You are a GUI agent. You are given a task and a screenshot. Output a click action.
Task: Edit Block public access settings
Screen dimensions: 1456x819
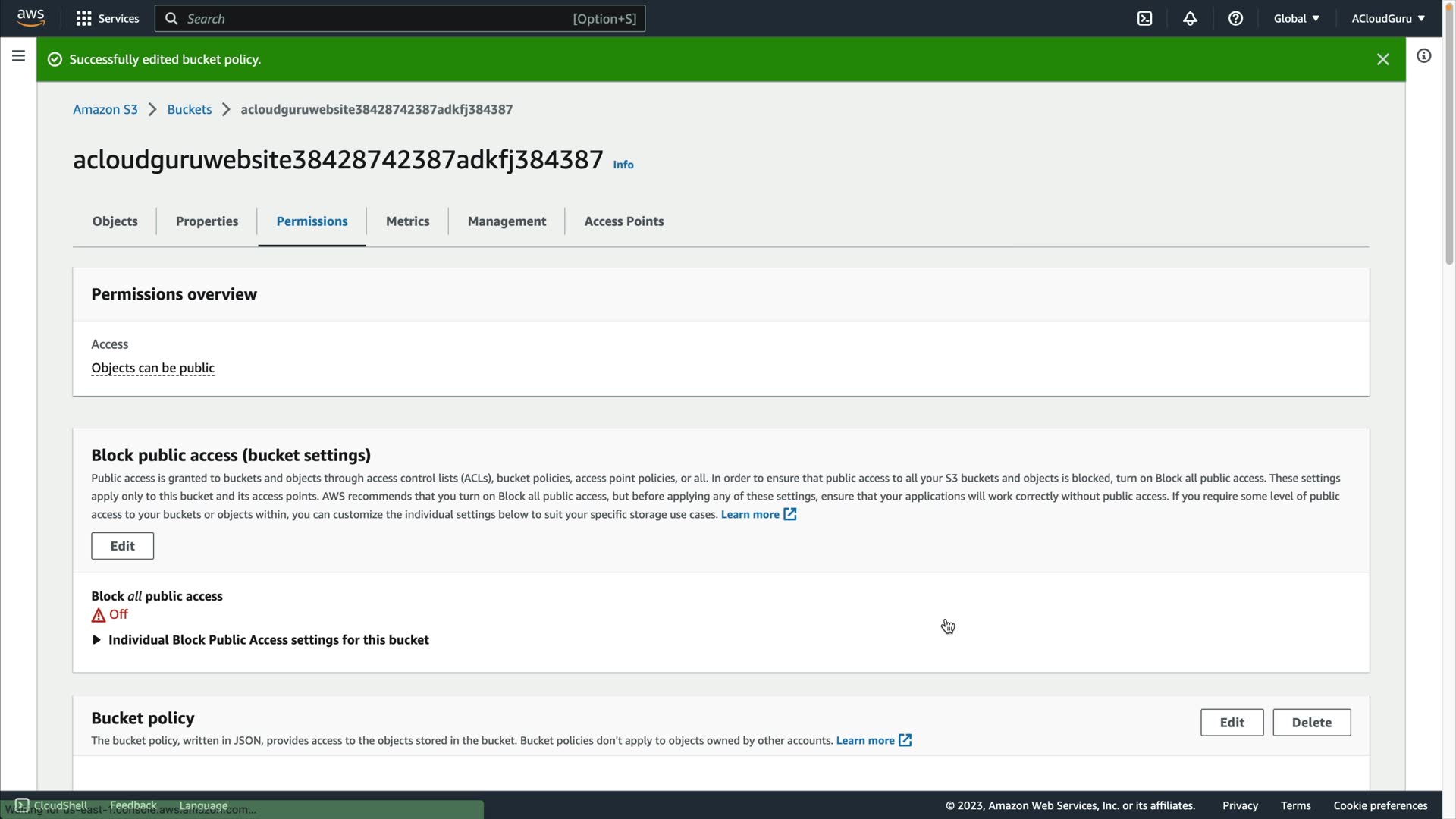coord(122,545)
